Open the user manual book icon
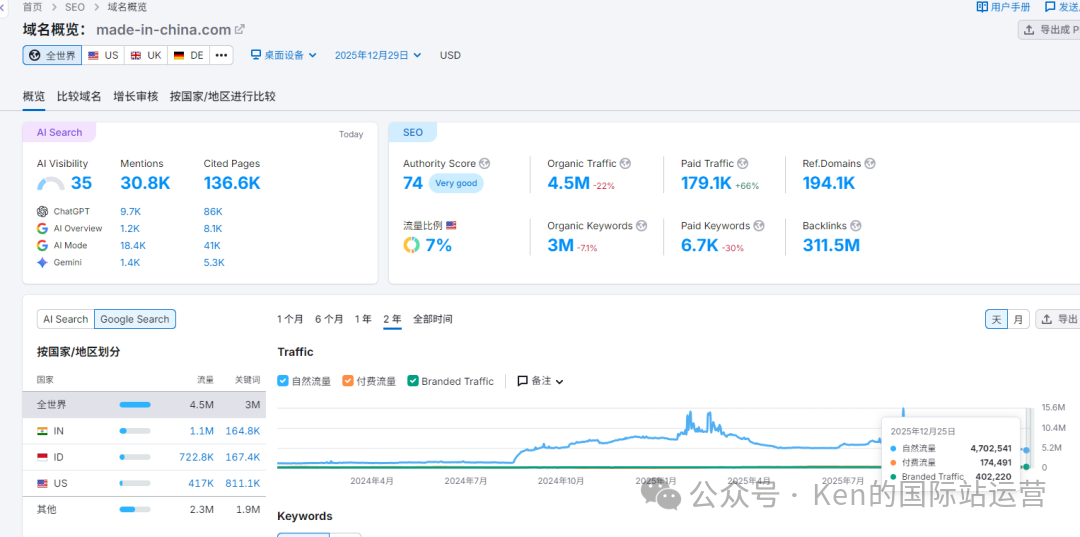Image resolution: width=1080 pixels, height=537 pixels. 982,7
